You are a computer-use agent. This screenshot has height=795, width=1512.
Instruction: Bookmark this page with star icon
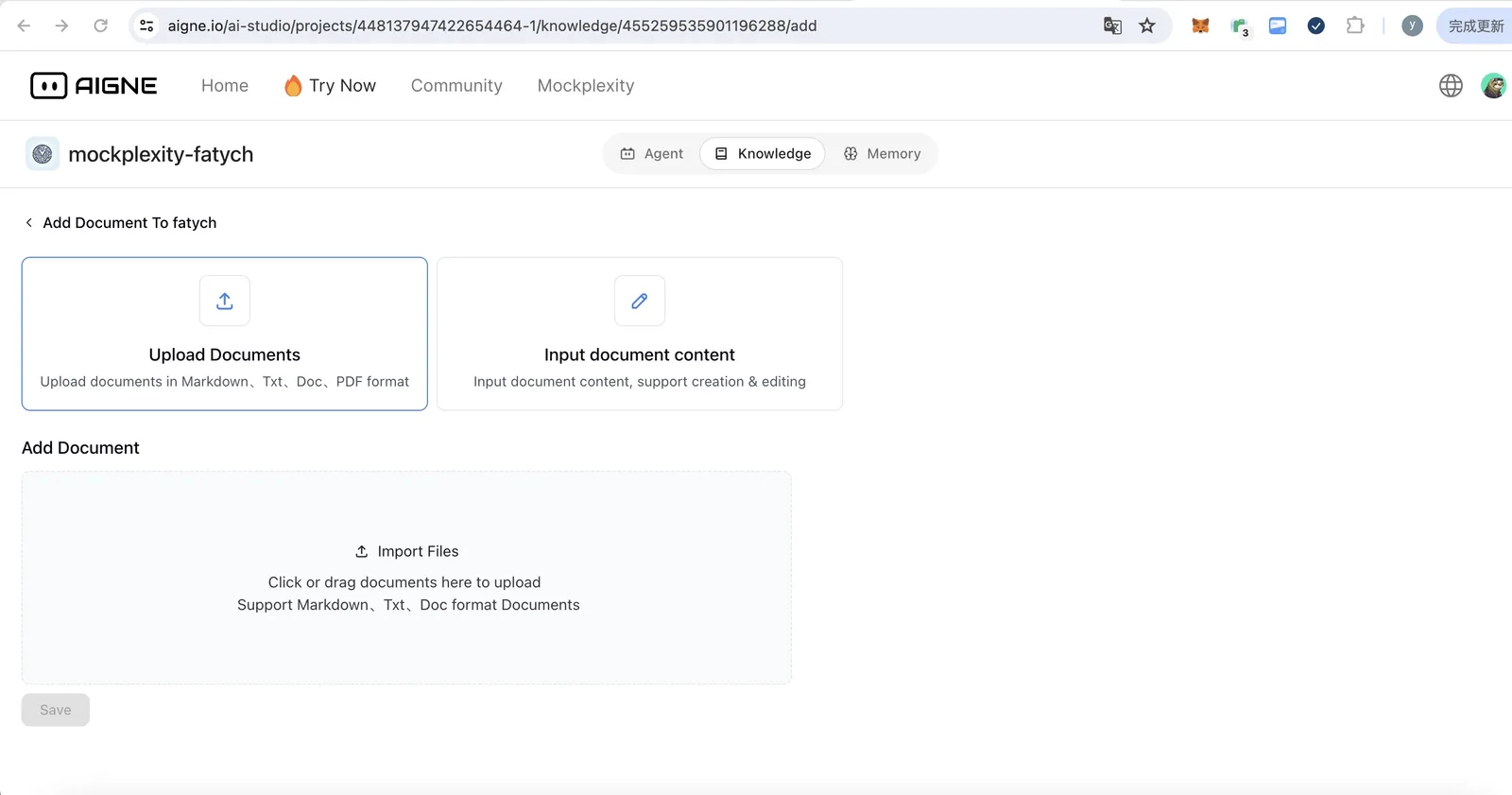click(1147, 26)
